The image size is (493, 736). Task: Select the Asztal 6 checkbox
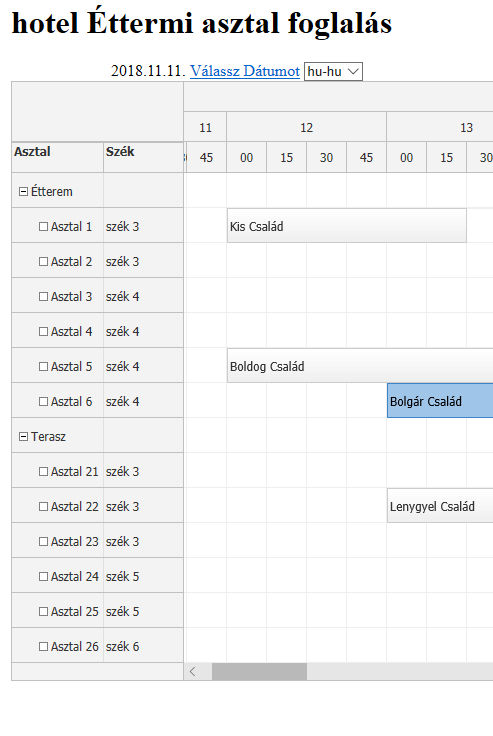point(43,402)
